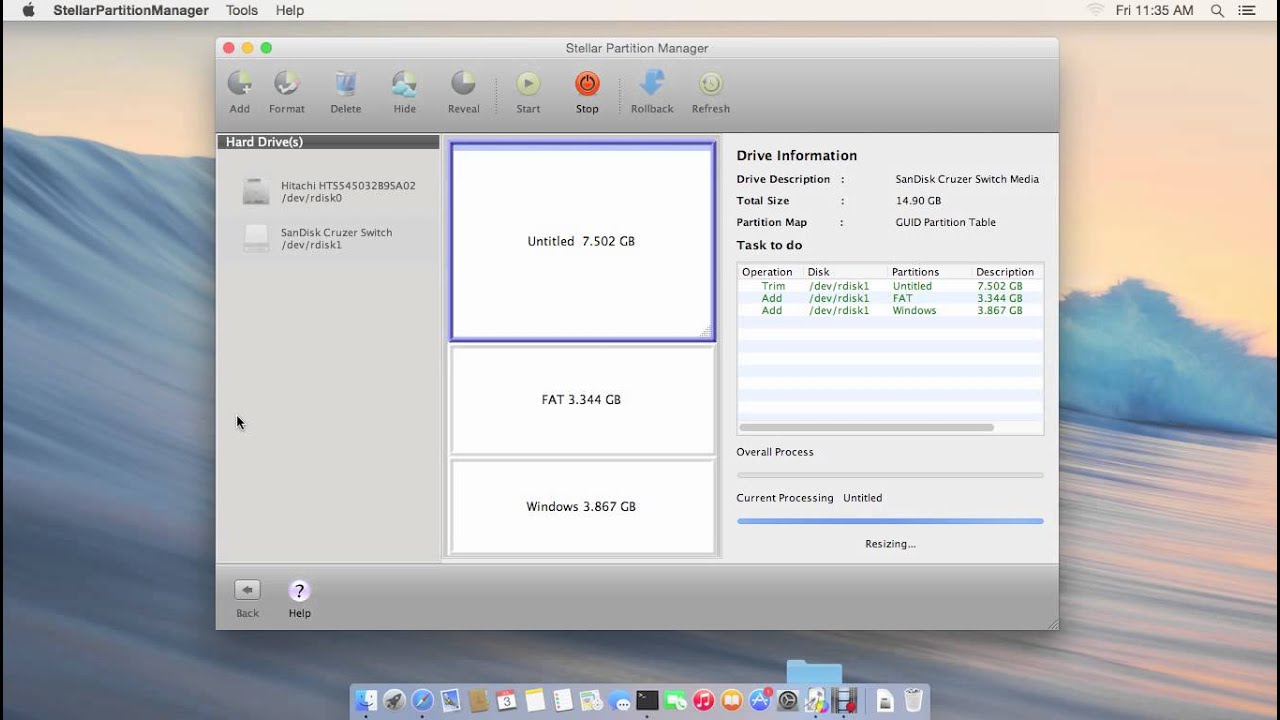Click the Hard Drive(s) panel header

328,142
